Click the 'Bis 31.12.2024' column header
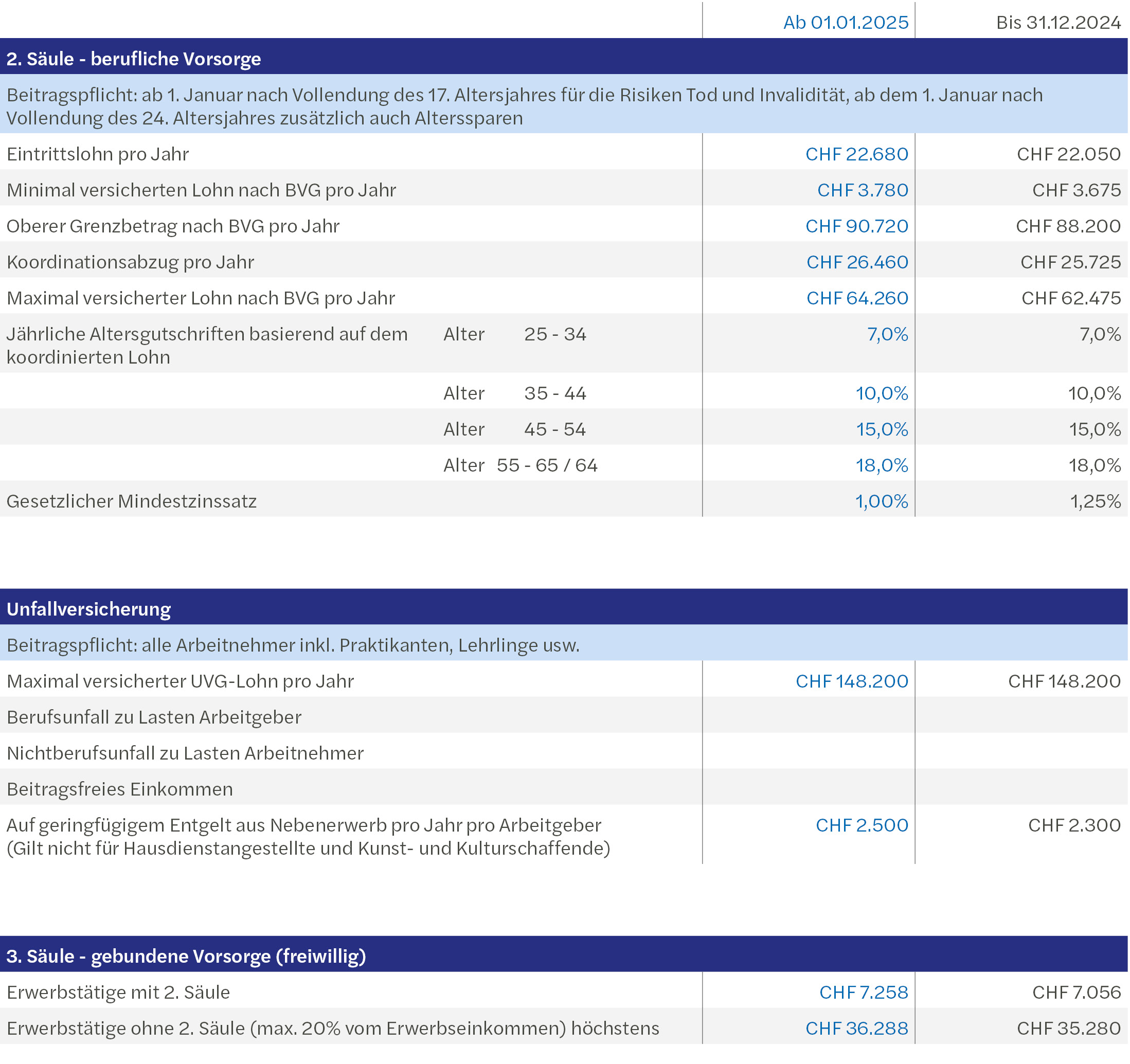 coord(1058,22)
